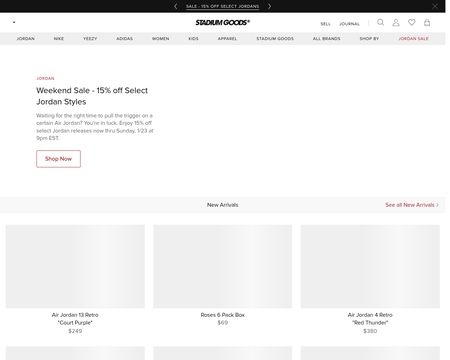This screenshot has height=360, width=450.
Task: Open the Stadium Goods brand menu
Action: coord(275,39)
